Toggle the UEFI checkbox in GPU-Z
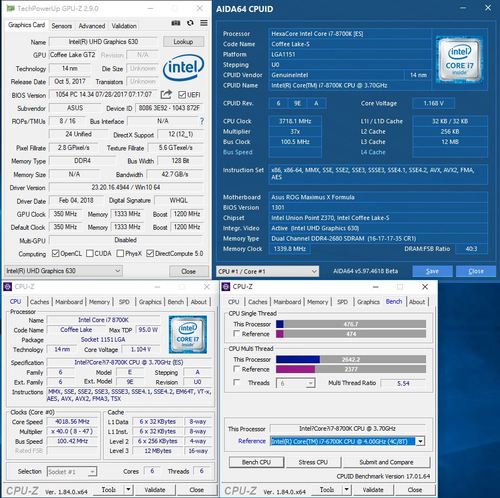Image resolution: width=500 pixels, height=498 pixels. coord(182,95)
